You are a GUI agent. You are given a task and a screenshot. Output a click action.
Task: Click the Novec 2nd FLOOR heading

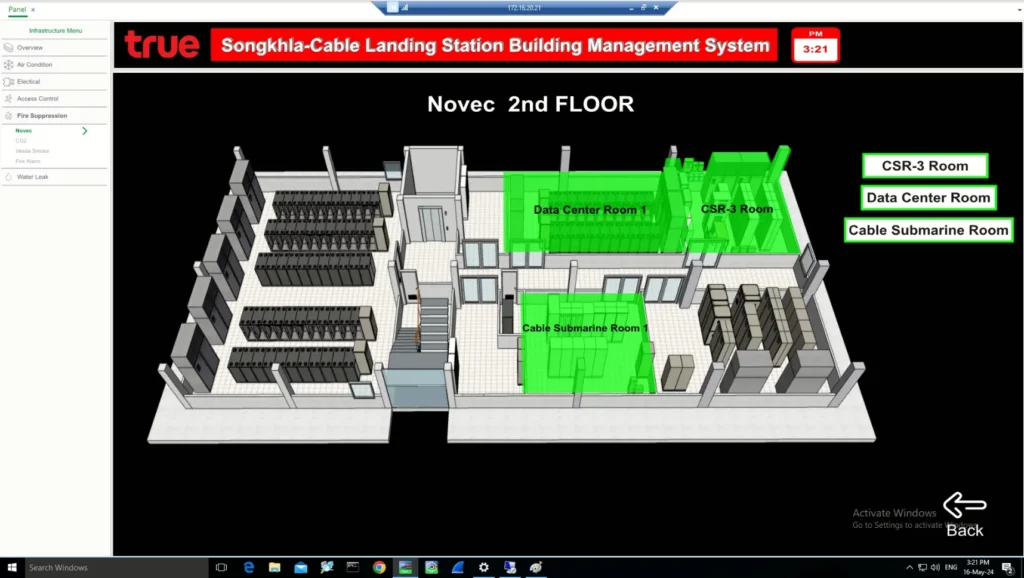point(530,104)
